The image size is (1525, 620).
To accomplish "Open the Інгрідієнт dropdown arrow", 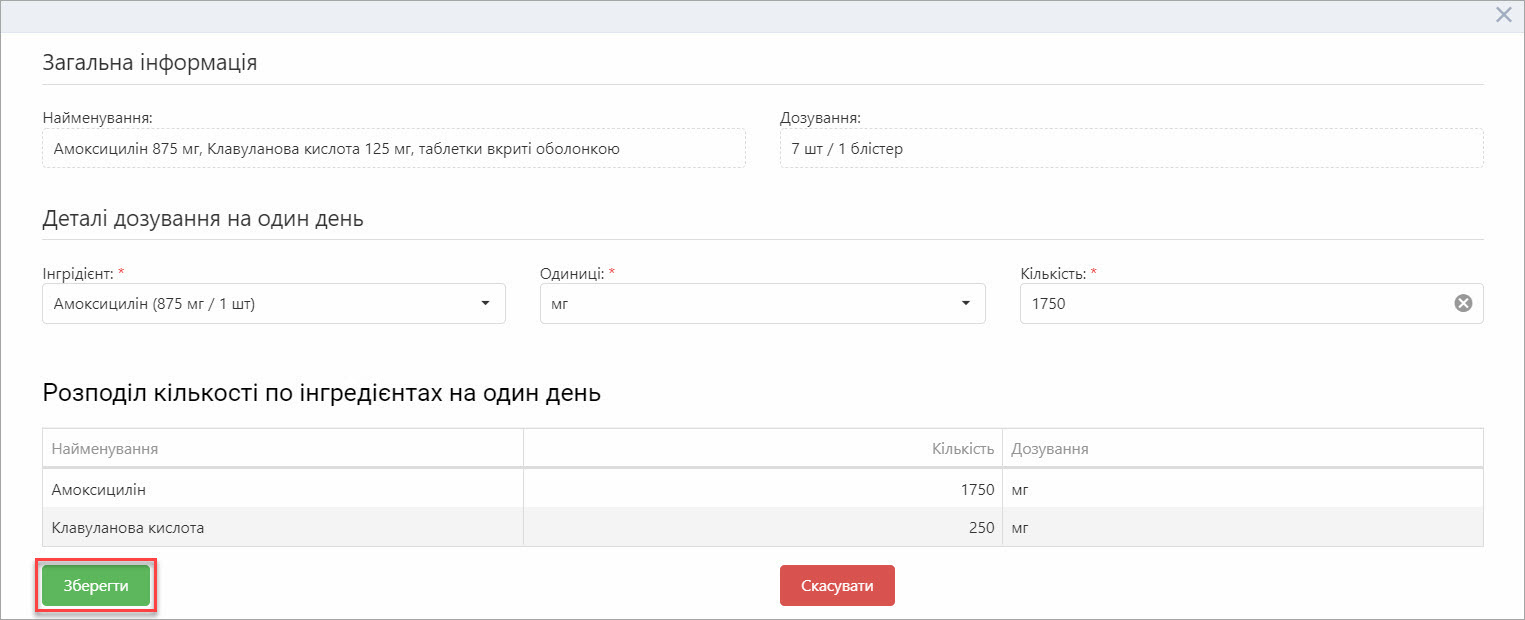I will tap(485, 304).
